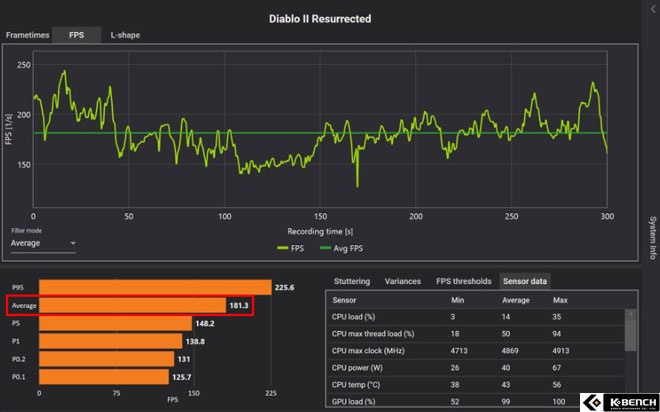660x412 pixels.
Task: Click the sensor table scrollbar thumb
Action: click(x=630, y=335)
